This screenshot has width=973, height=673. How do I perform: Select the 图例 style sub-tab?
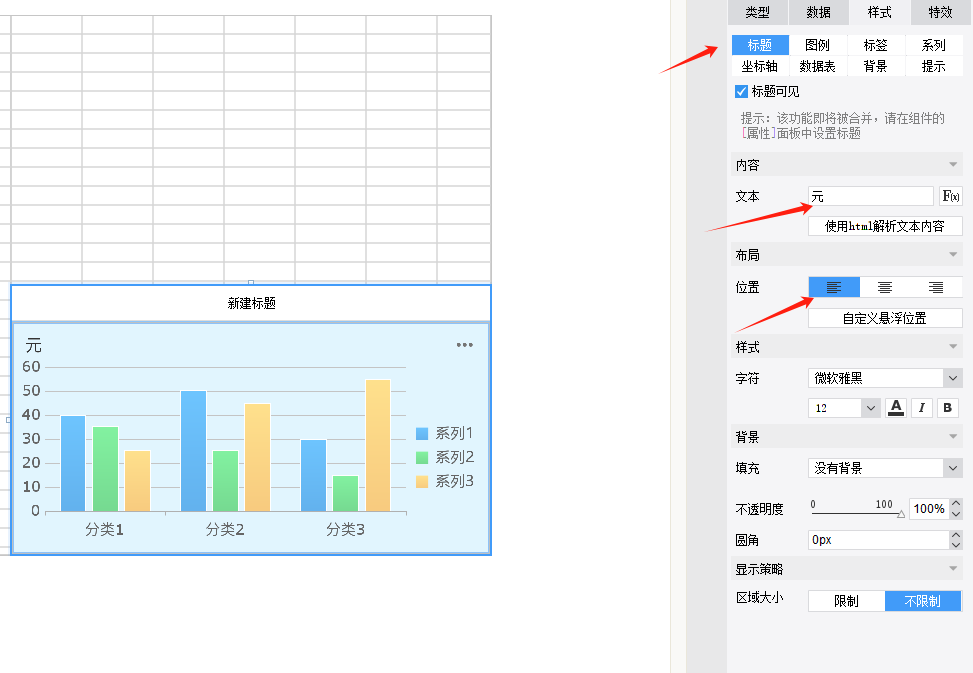click(818, 45)
